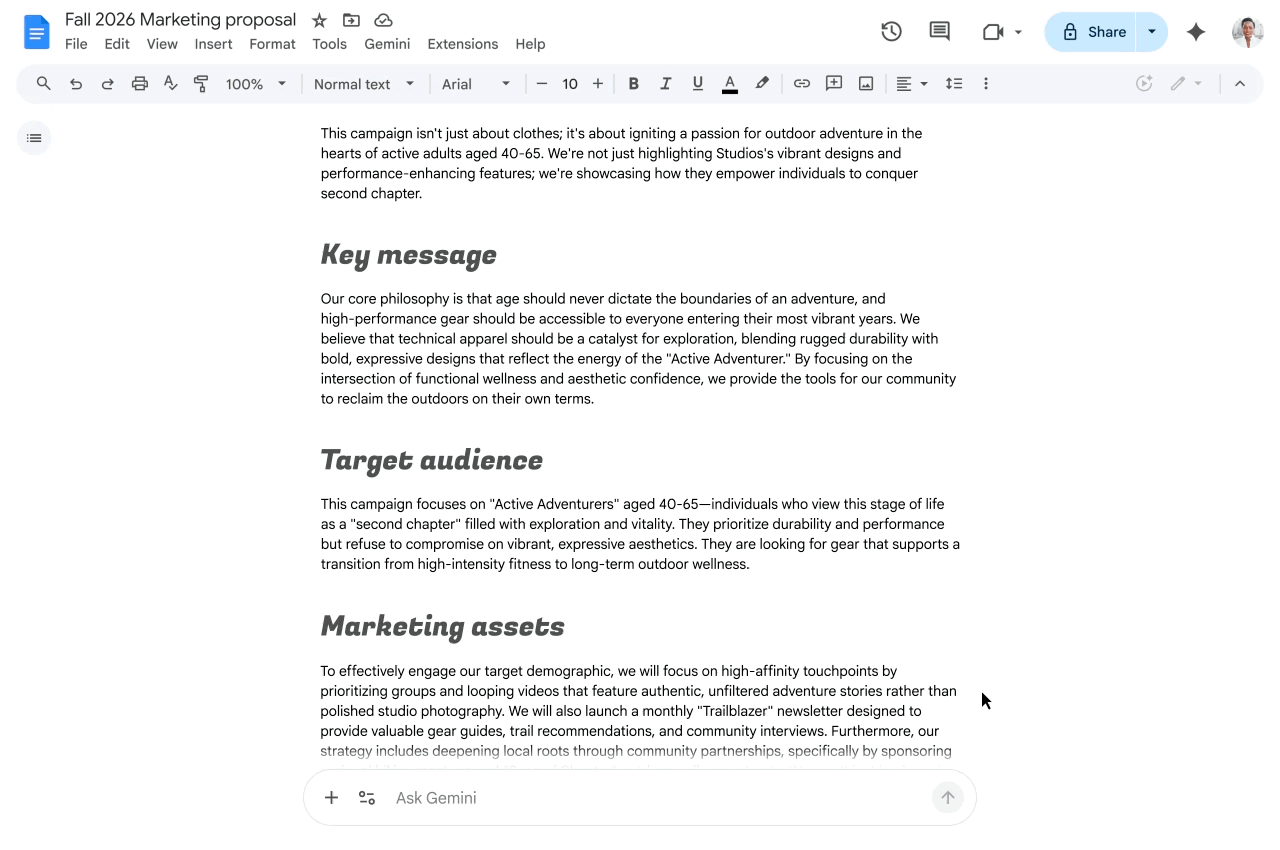1280x850 pixels.
Task: Open the Tools menu
Action: click(330, 44)
